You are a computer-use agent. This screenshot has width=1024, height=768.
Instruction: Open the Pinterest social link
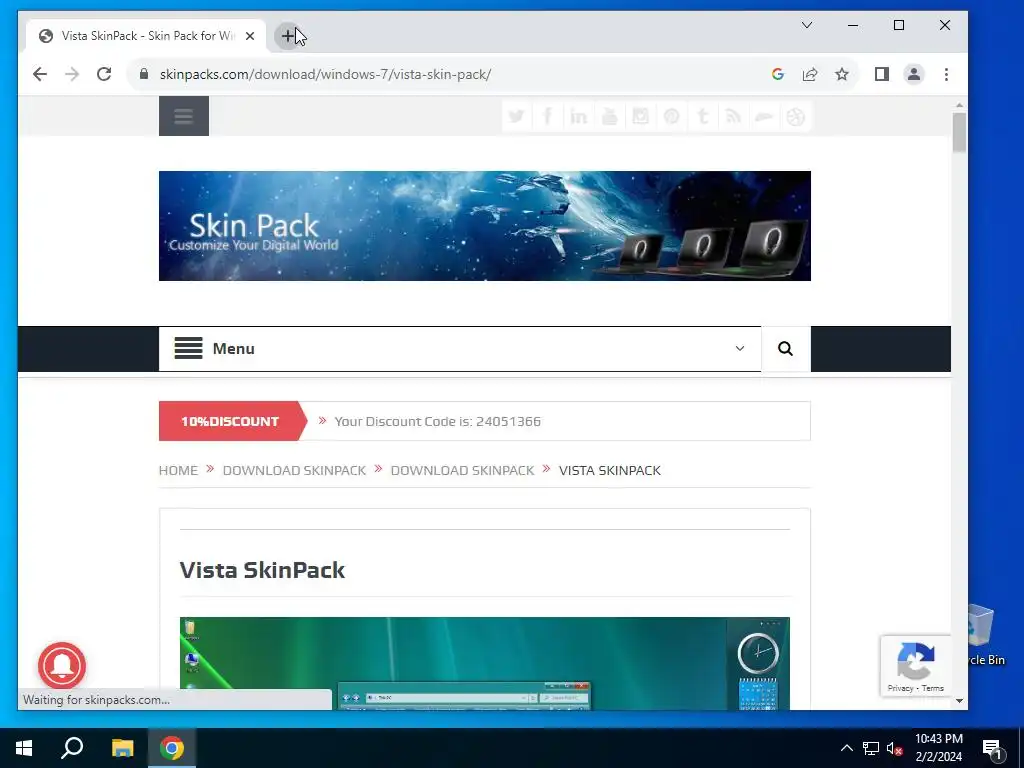coord(671,117)
